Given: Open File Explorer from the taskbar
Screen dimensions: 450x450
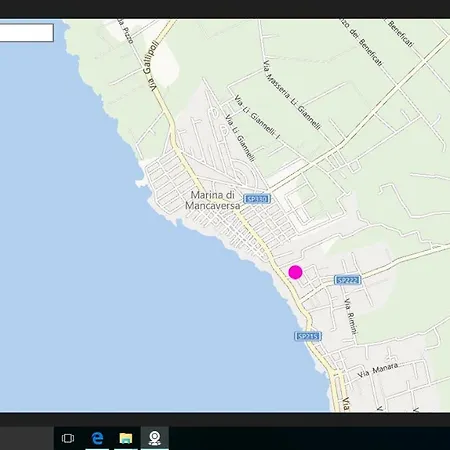Looking at the screenshot, I should tap(126, 438).
